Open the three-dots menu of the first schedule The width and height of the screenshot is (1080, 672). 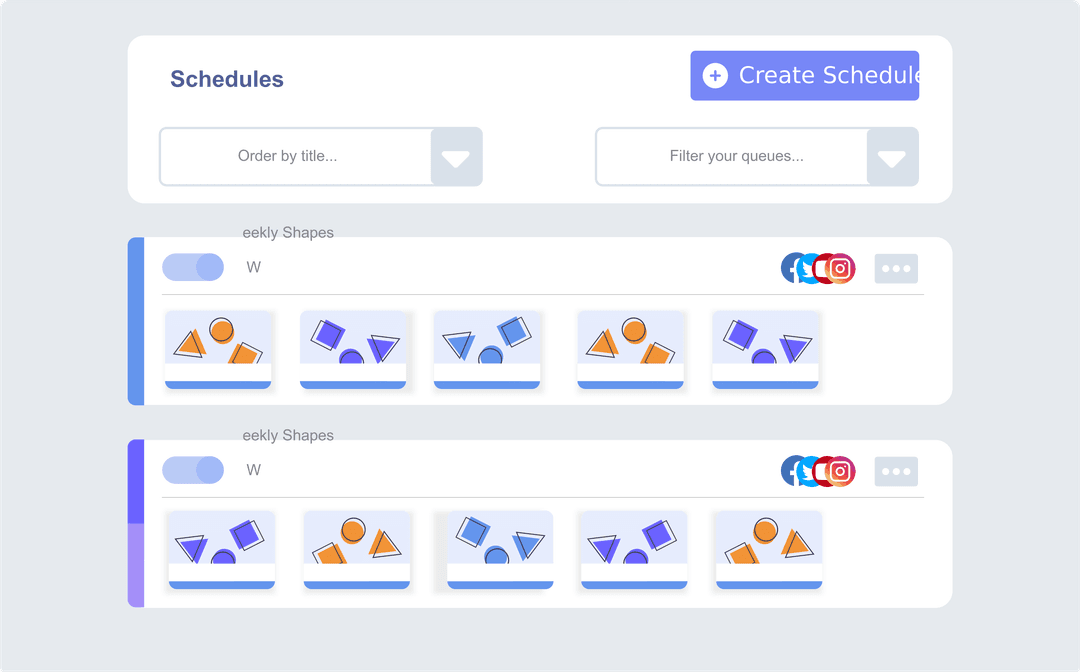click(x=896, y=268)
